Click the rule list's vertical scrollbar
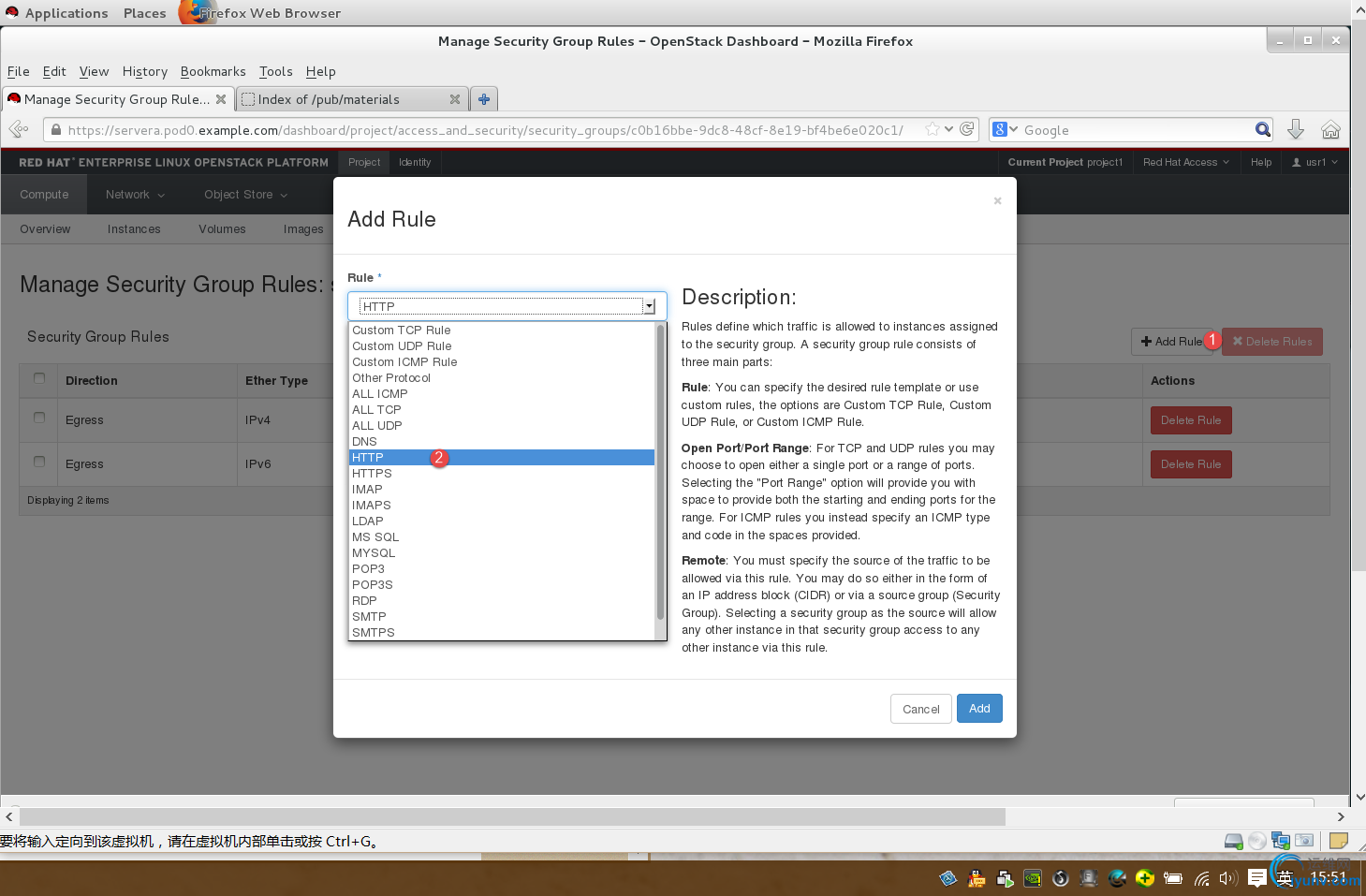Image resolution: width=1366 pixels, height=896 pixels. [x=661, y=473]
